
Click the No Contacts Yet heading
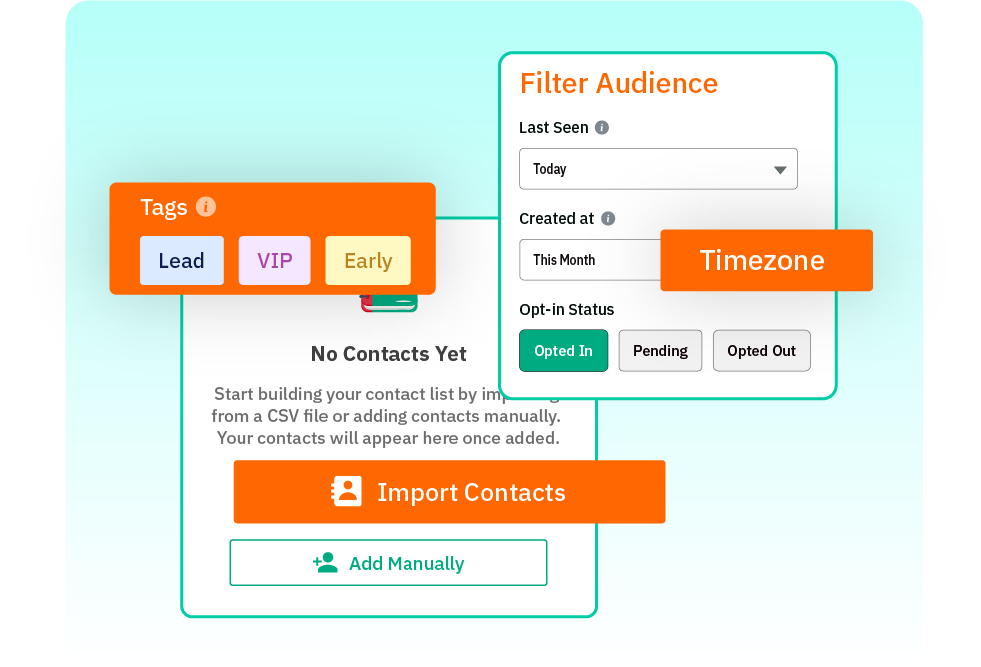pyautogui.click(x=388, y=354)
